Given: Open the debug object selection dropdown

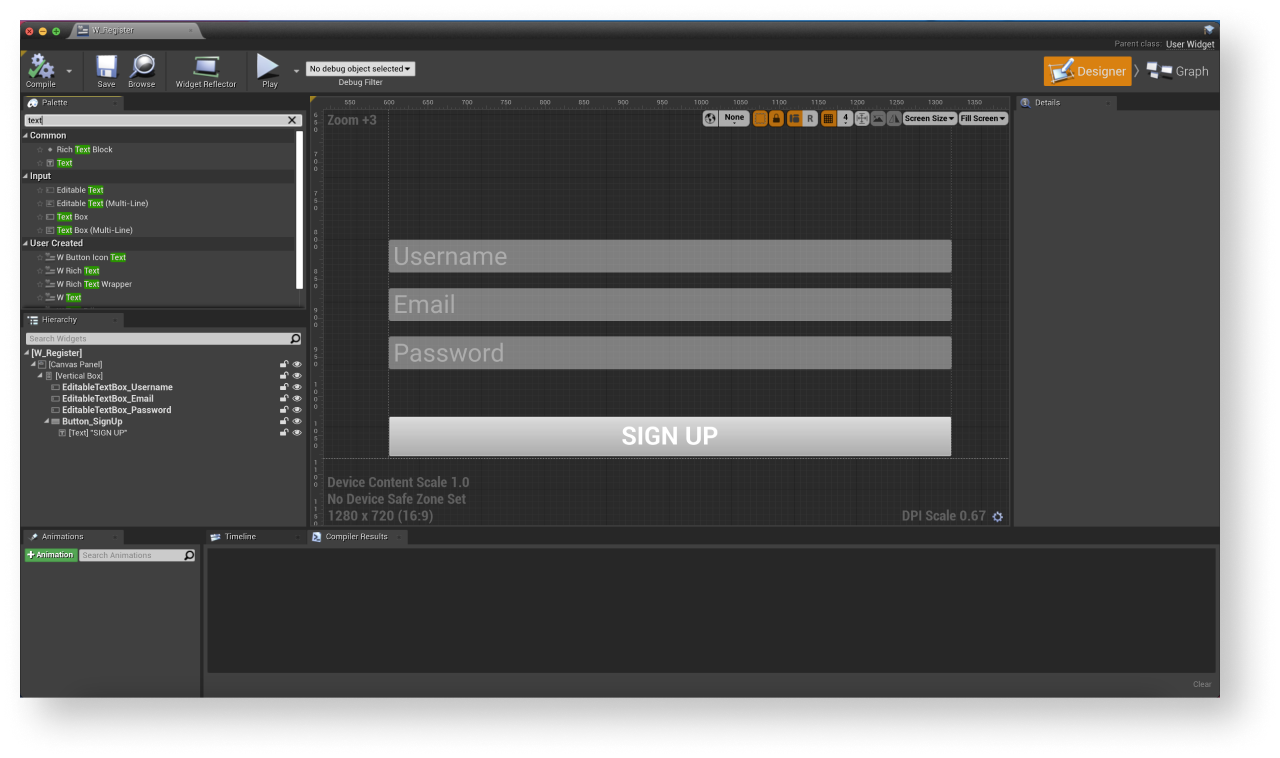Looking at the screenshot, I should pos(360,69).
